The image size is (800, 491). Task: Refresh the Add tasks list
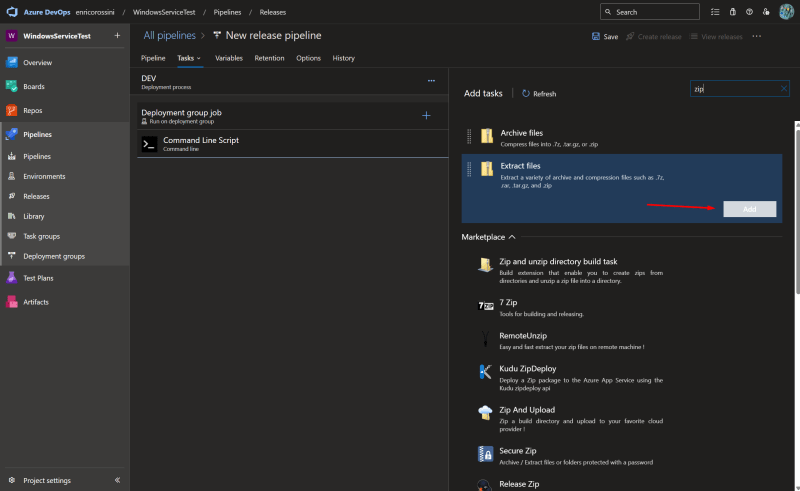coord(539,93)
